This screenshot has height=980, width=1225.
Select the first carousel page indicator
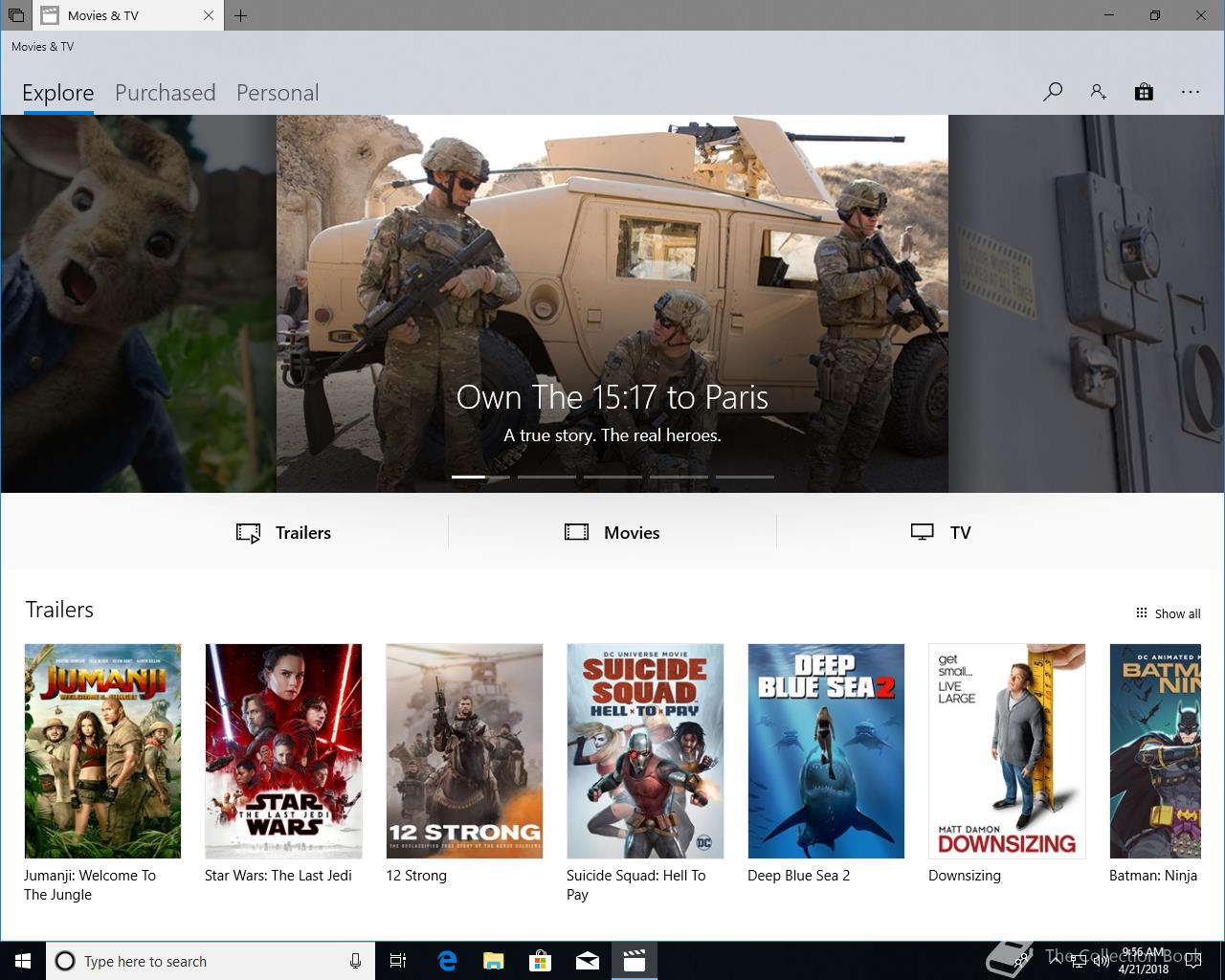[480, 477]
